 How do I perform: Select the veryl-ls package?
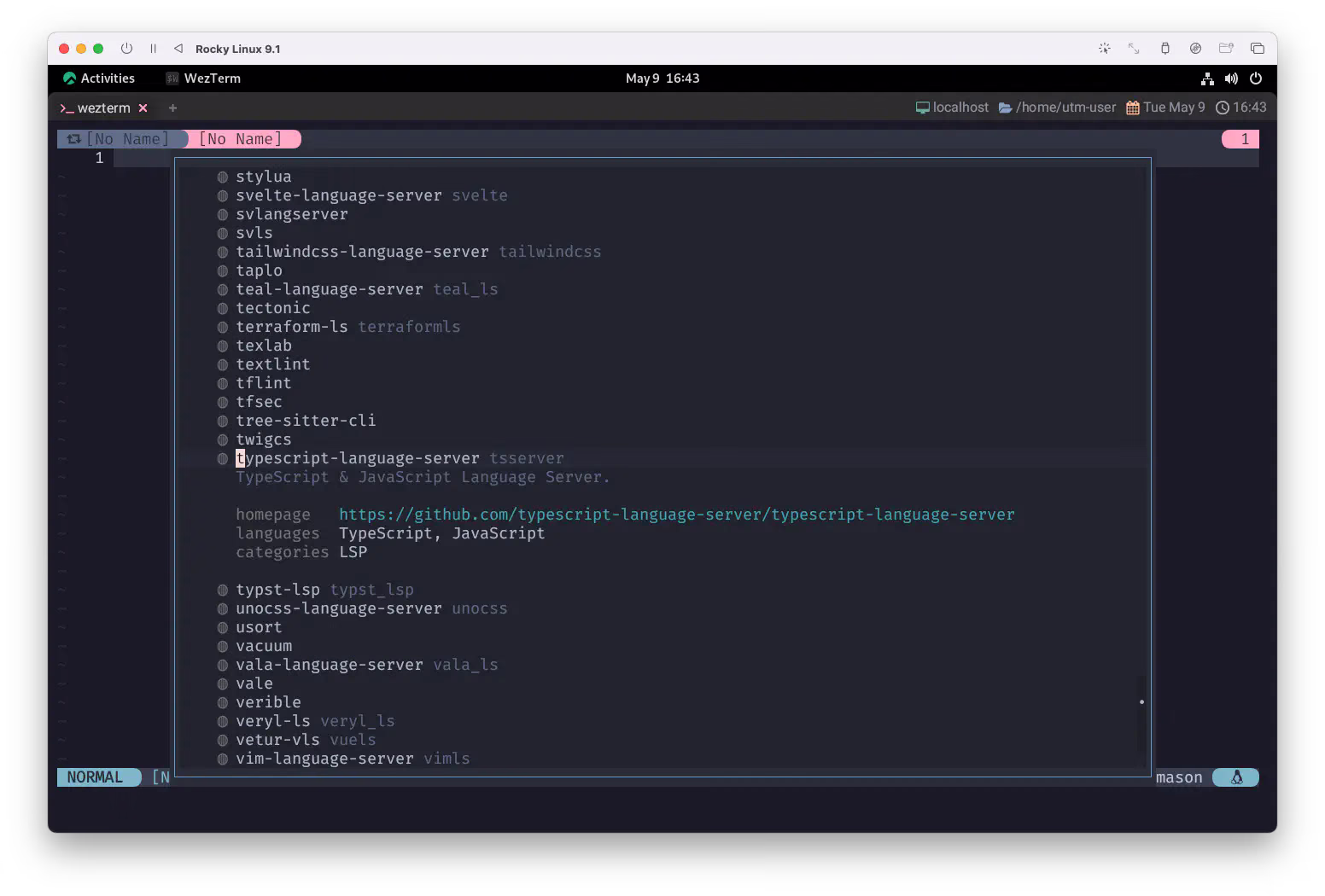click(x=273, y=721)
